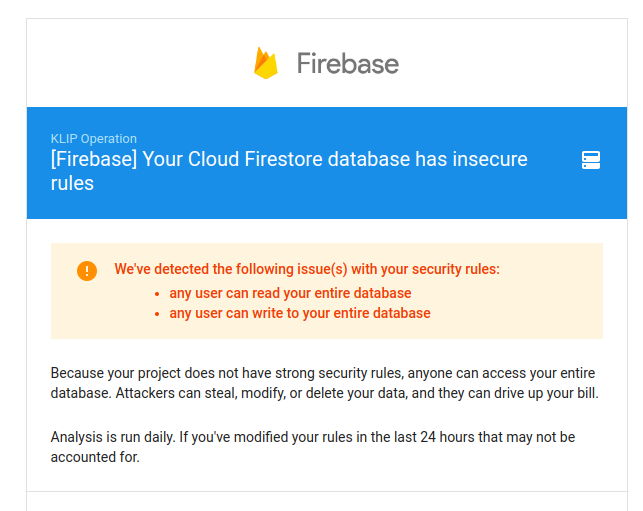Click the insecure rules email title
The width and height of the screenshot is (643, 511).
pyautogui.click(x=289, y=171)
